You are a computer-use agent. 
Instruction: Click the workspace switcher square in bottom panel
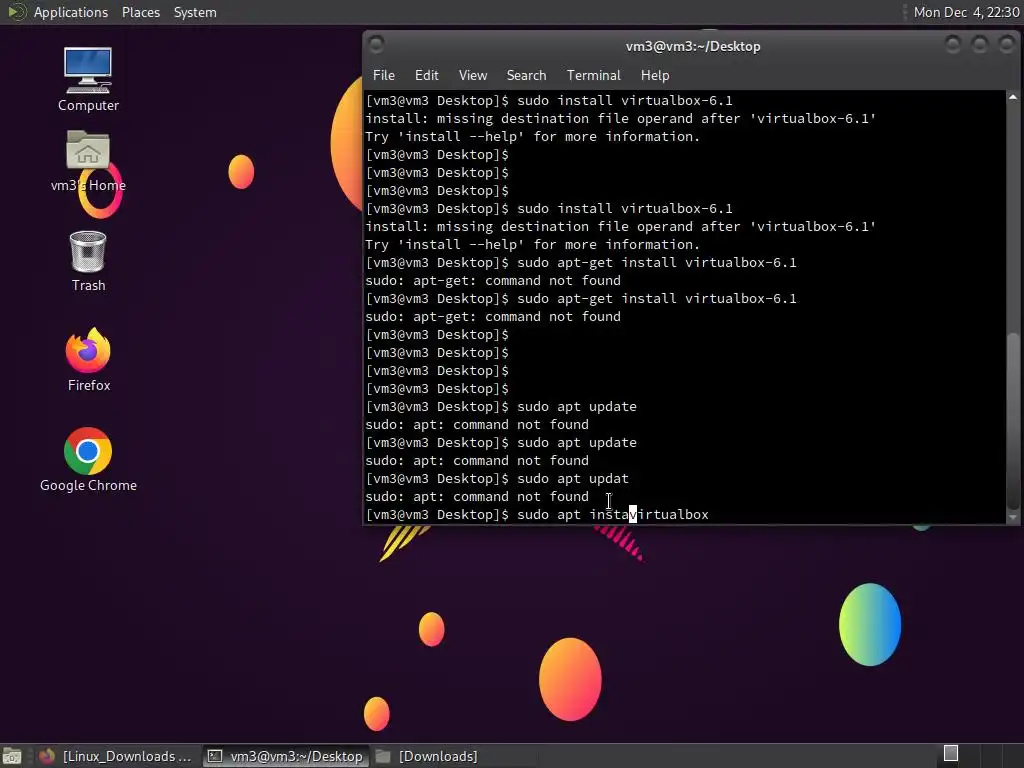[x=951, y=754]
